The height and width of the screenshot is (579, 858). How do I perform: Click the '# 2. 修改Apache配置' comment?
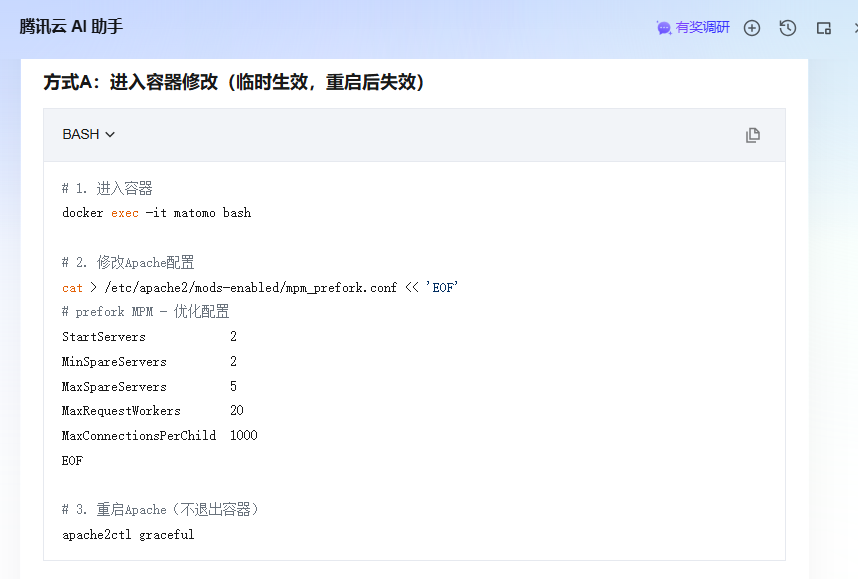click(x=128, y=263)
